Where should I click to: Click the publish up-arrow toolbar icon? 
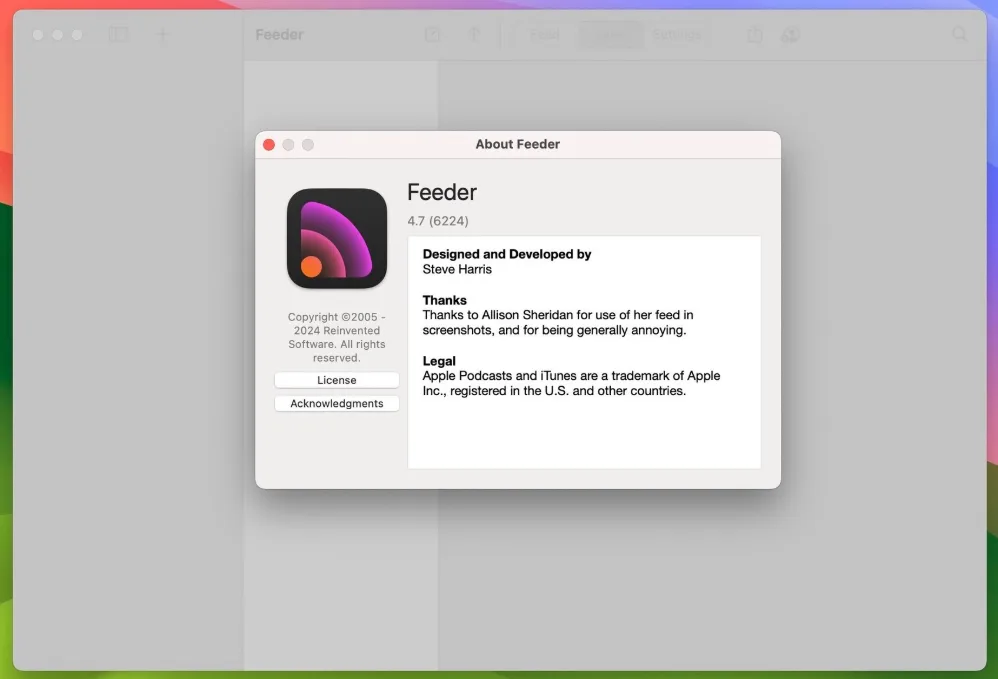point(475,35)
